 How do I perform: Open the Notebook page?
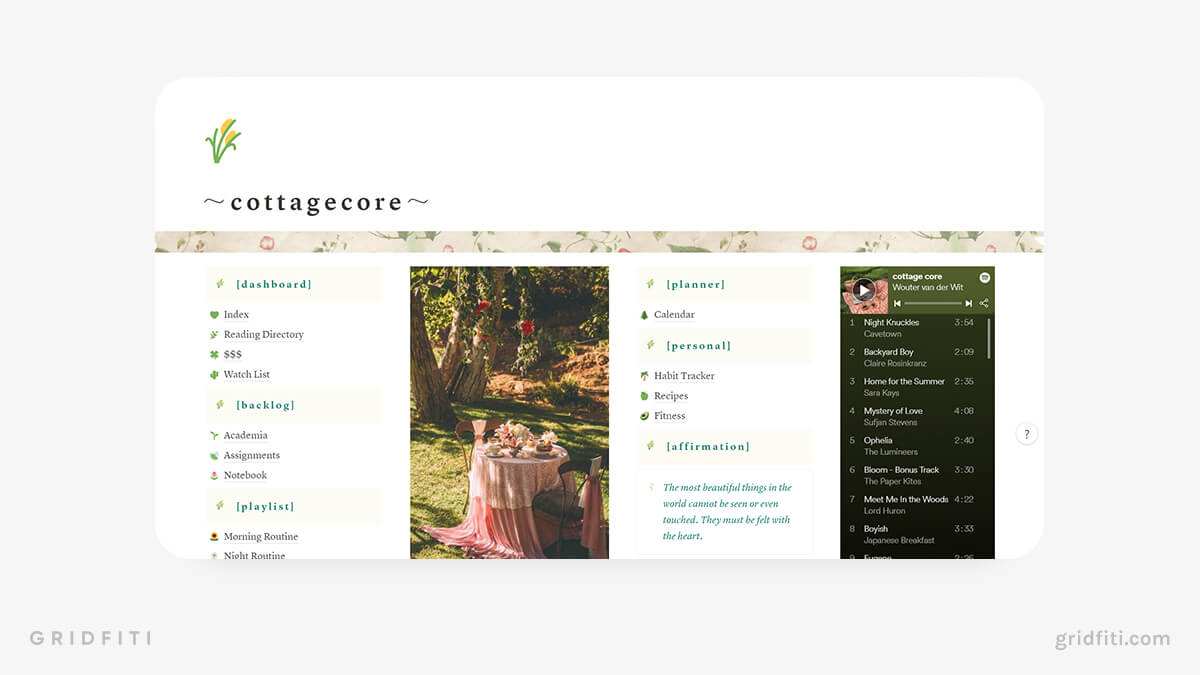pos(245,476)
